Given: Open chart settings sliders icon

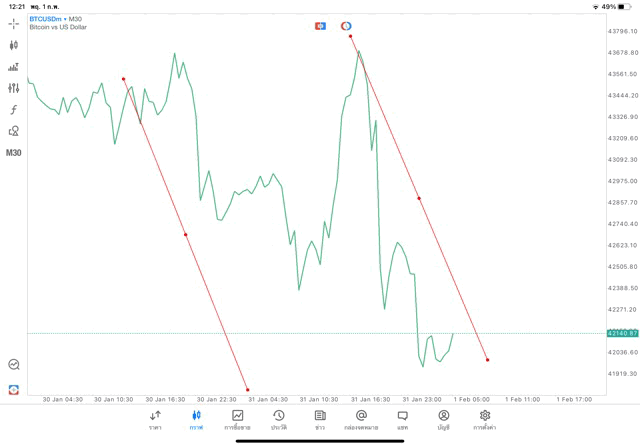Looking at the screenshot, I should (14, 88).
